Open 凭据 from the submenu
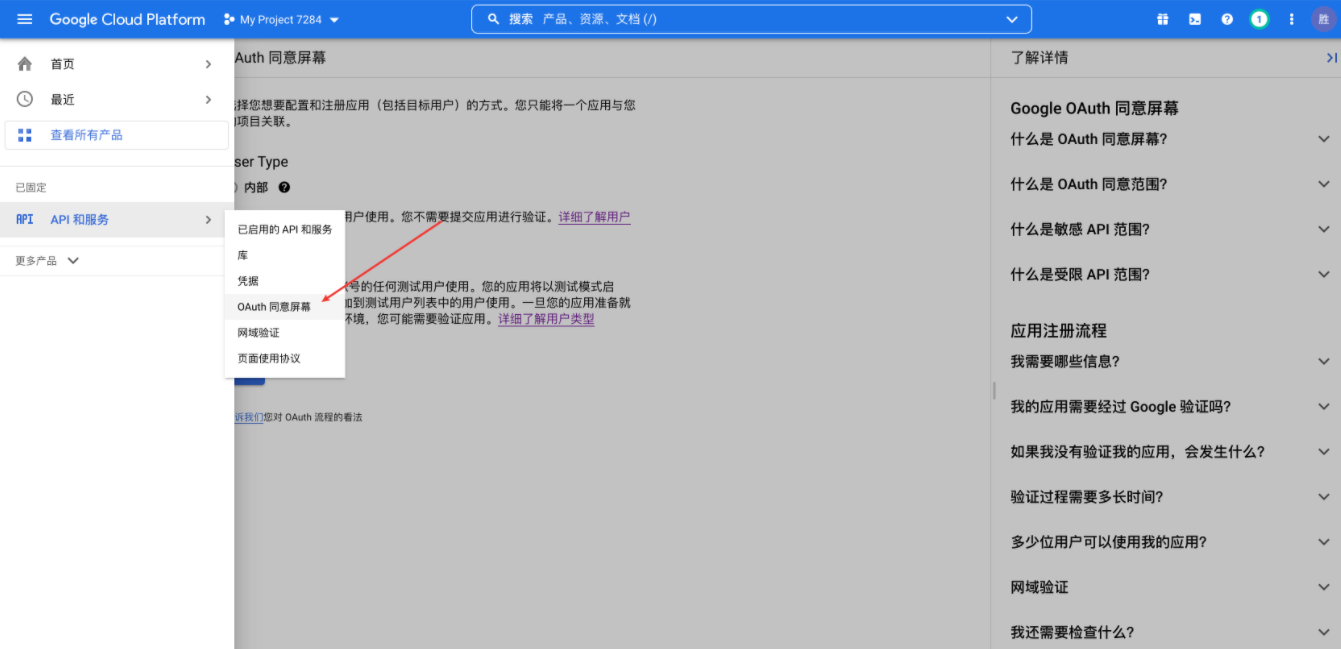Screen dimensions: 1341x649 pyautogui.click(x=285, y=281)
